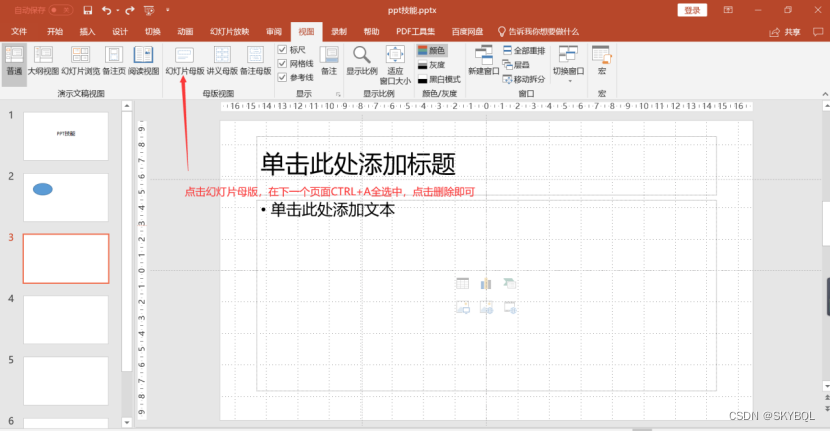Switch to the 录制 recording tab

tap(339, 32)
